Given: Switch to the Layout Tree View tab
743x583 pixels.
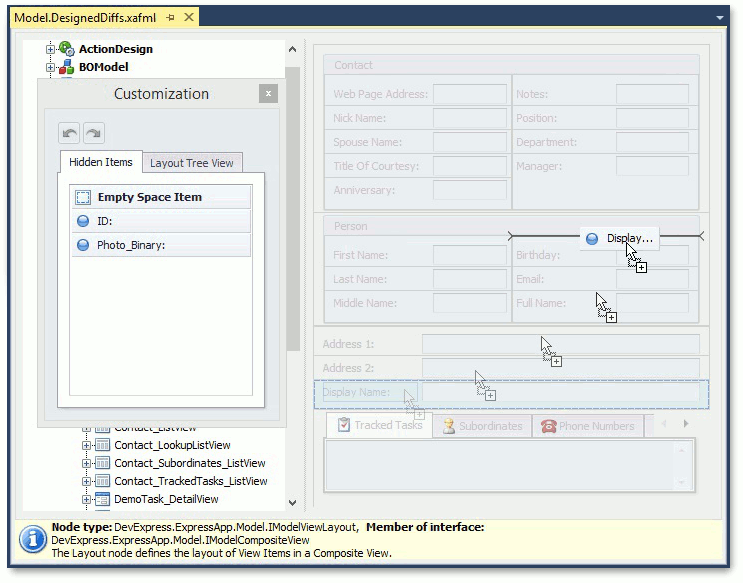Looking at the screenshot, I should 191,163.
